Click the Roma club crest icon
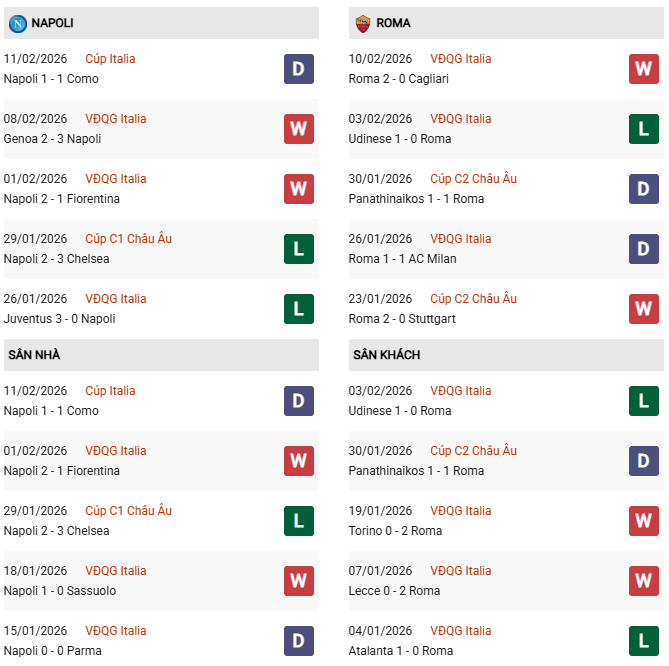 pos(362,23)
